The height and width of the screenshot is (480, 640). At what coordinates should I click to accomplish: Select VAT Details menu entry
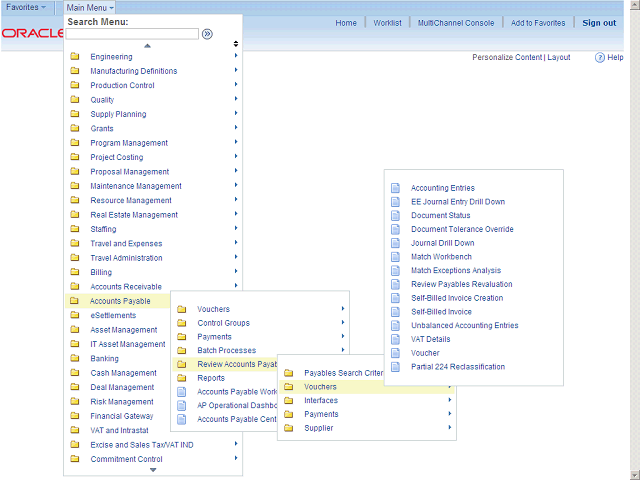pos(430,339)
